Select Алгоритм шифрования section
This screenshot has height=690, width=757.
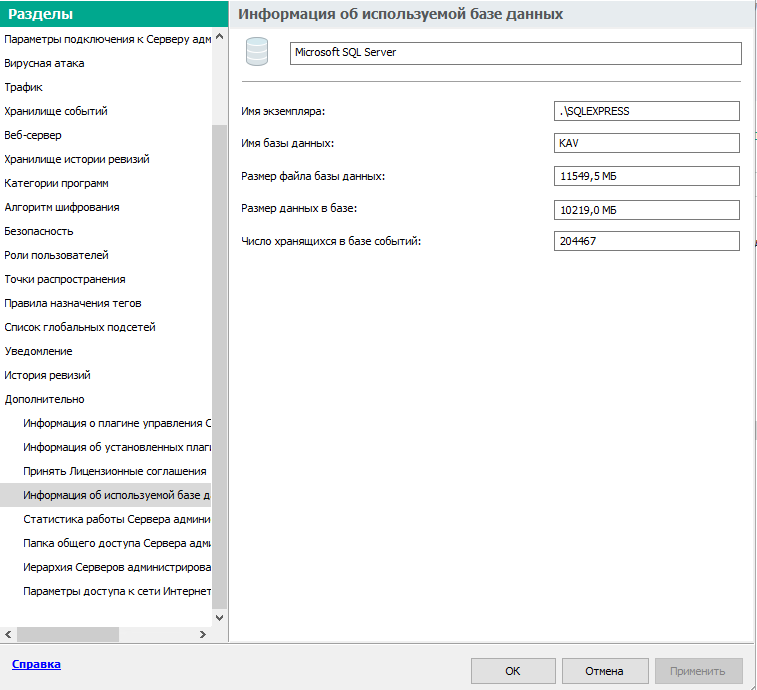coord(62,207)
